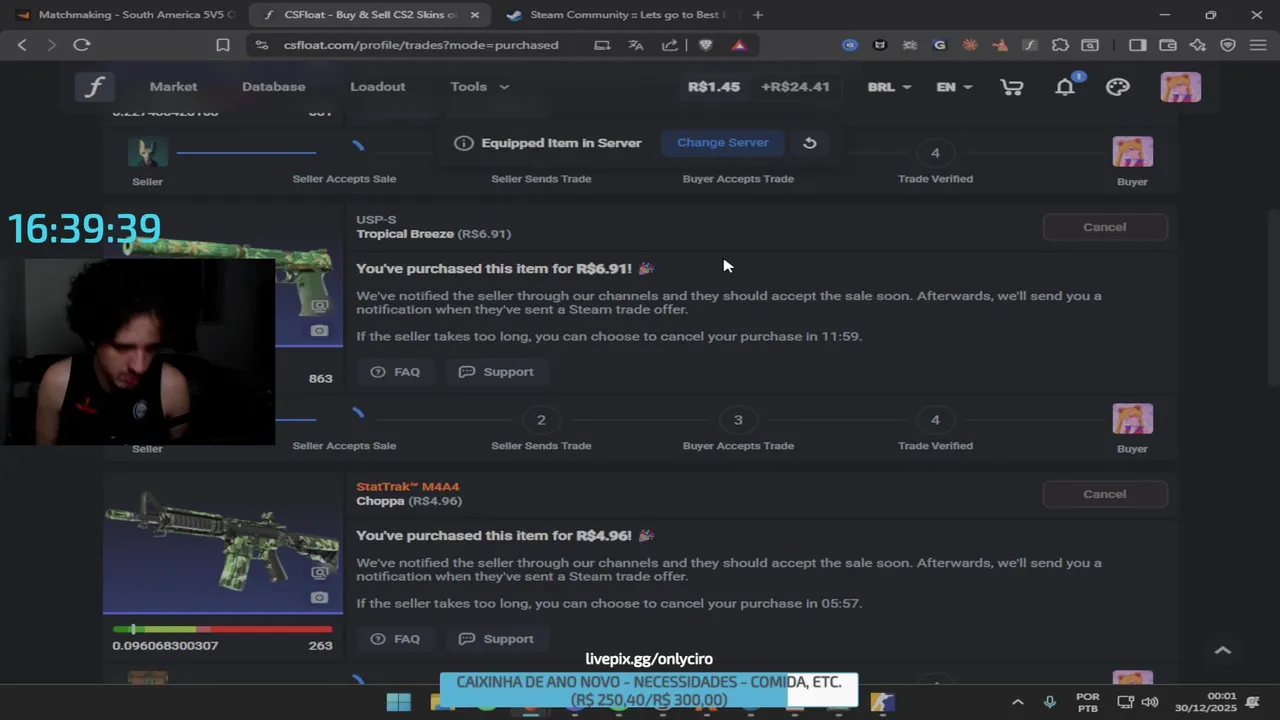
Task: Cancel the USP-S Tropical Breeze purchase
Action: 1105,227
